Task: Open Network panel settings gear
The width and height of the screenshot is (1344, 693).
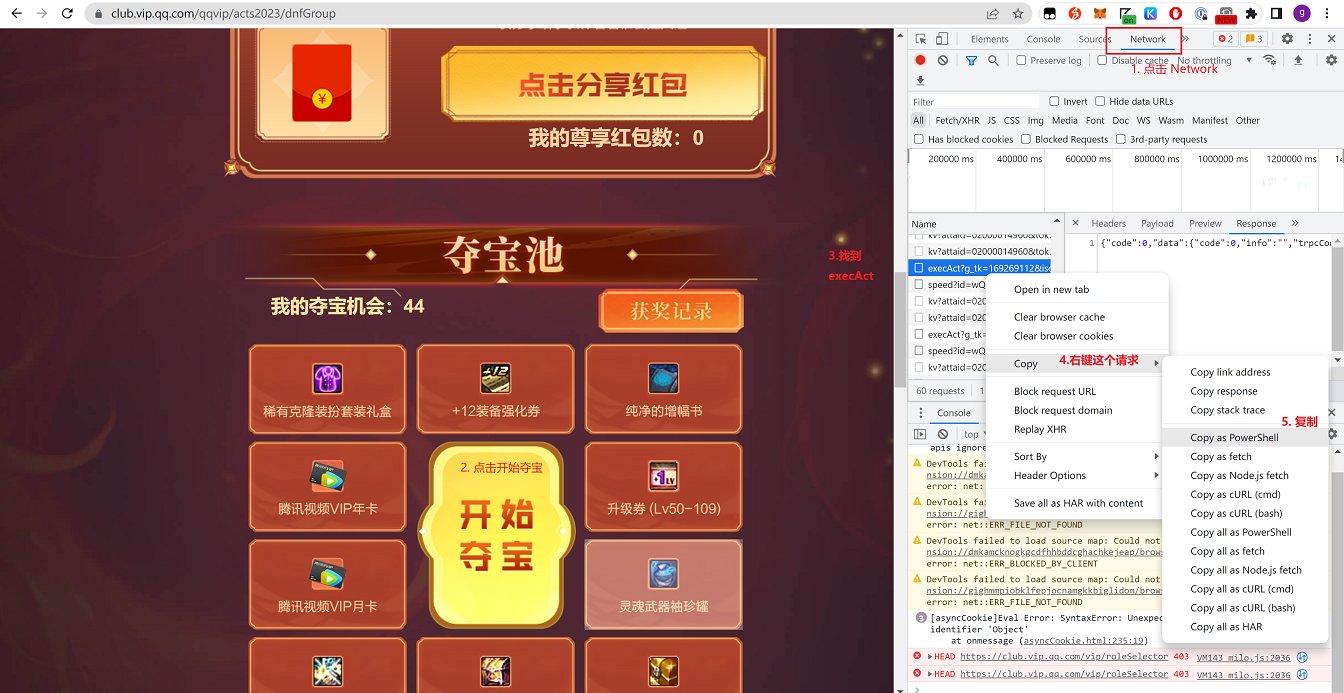Action: [1331, 60]
